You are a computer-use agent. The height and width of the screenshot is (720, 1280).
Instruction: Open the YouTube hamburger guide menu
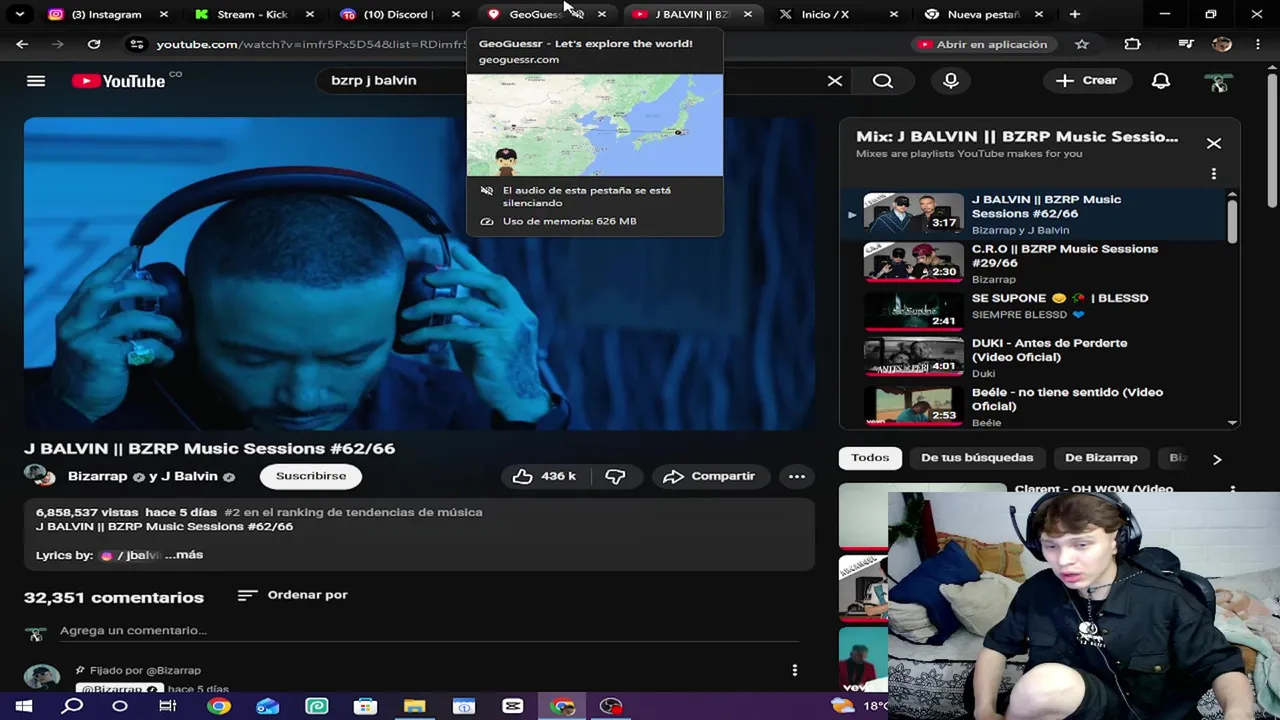click(36, 81)
